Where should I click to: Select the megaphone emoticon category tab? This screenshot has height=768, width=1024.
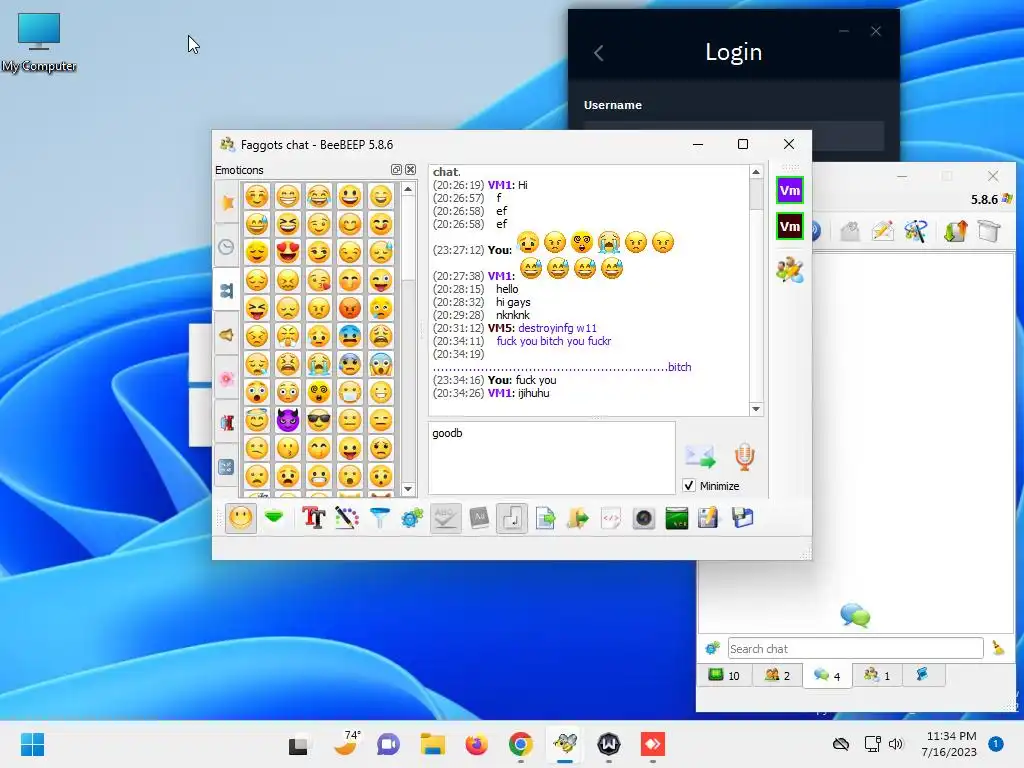point(227,335)
